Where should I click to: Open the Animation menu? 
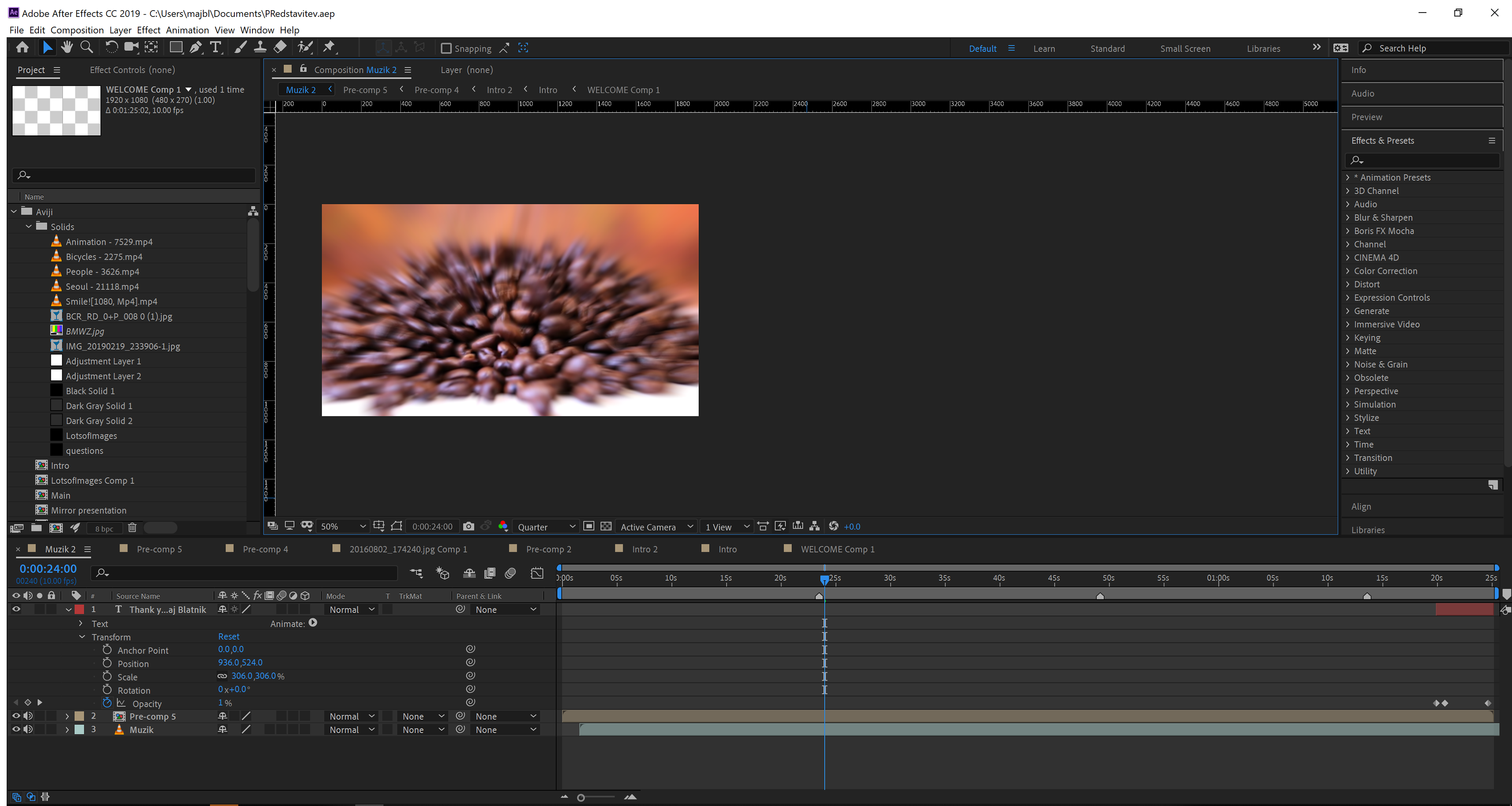tap(187, 30)
